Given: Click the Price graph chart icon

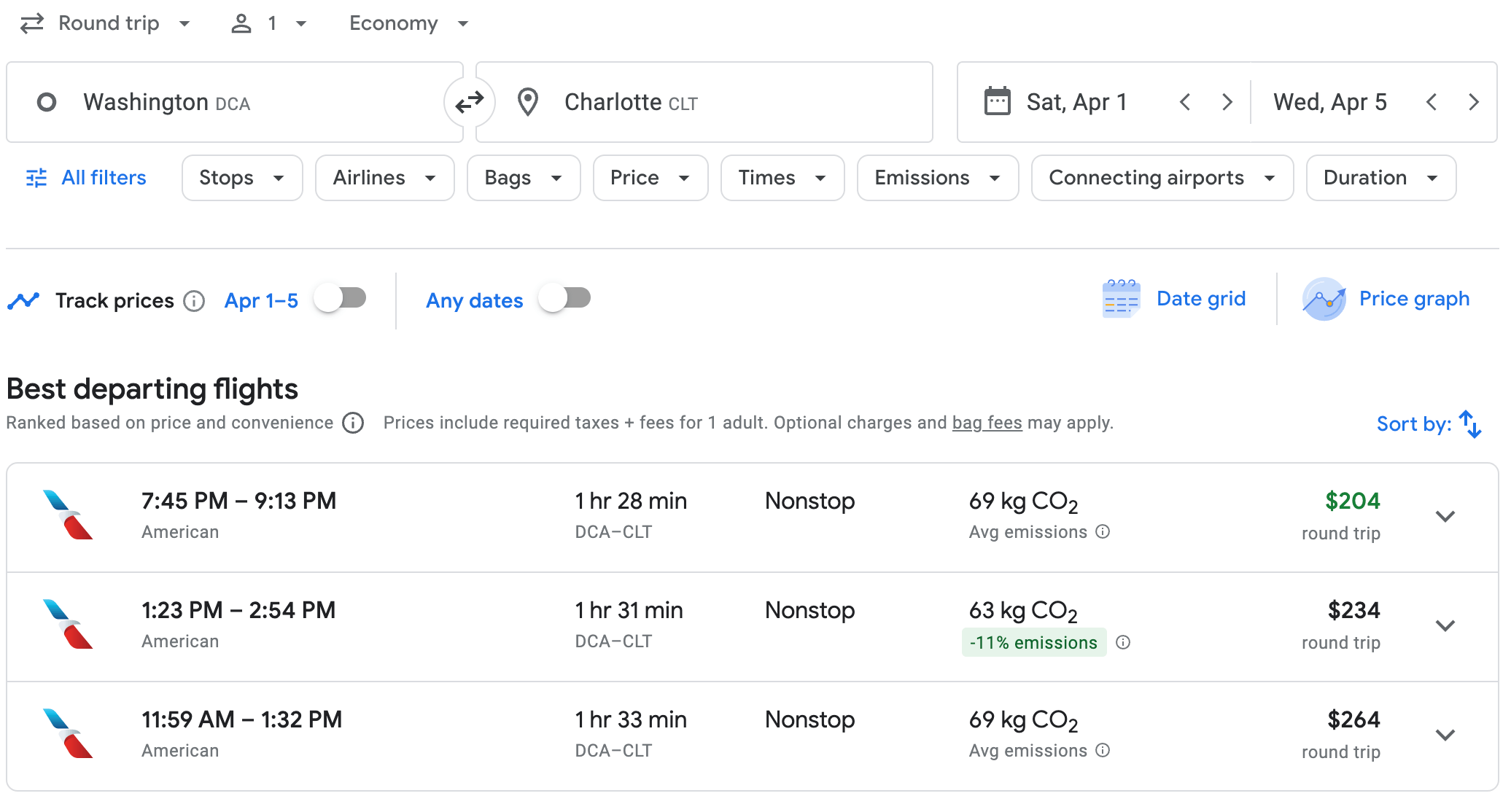Looking at the screenshot, I should [x=1324, y=299].
